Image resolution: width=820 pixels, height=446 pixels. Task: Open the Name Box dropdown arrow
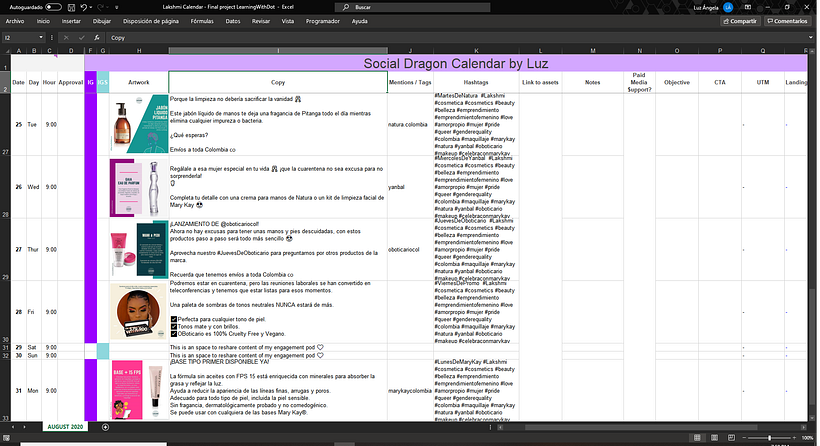tap(41, 38)
